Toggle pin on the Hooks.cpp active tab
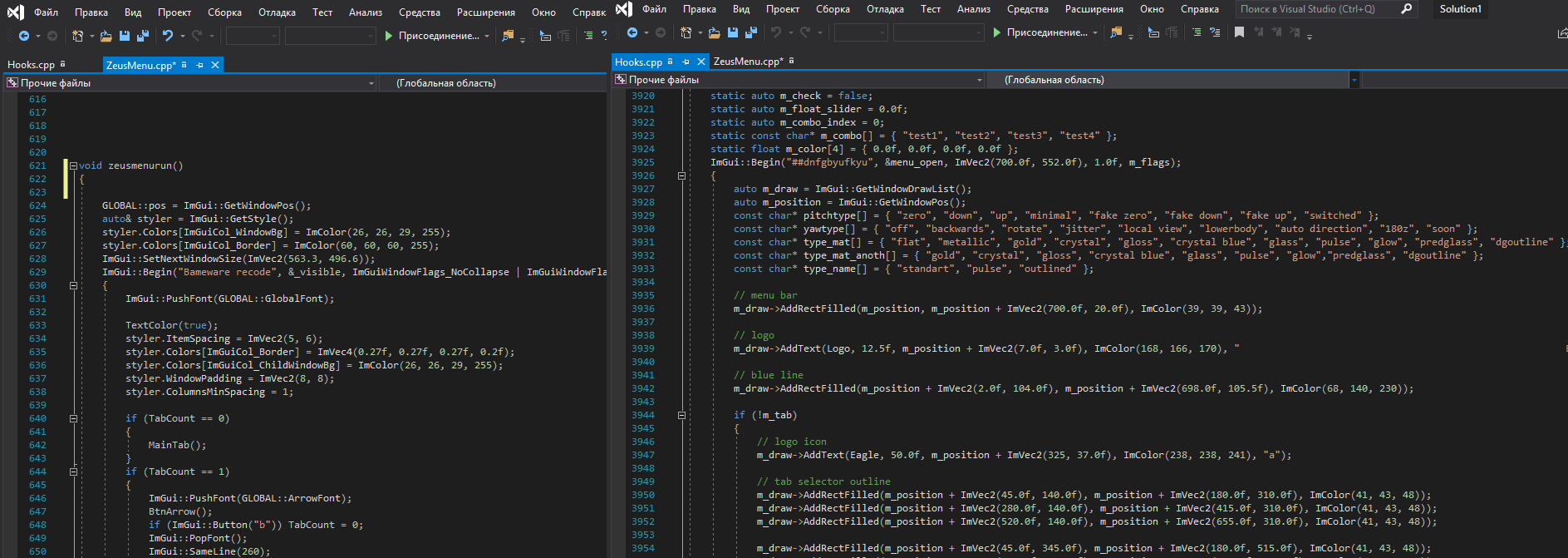This screenshot has height=558, width=1568. (686, 62)
